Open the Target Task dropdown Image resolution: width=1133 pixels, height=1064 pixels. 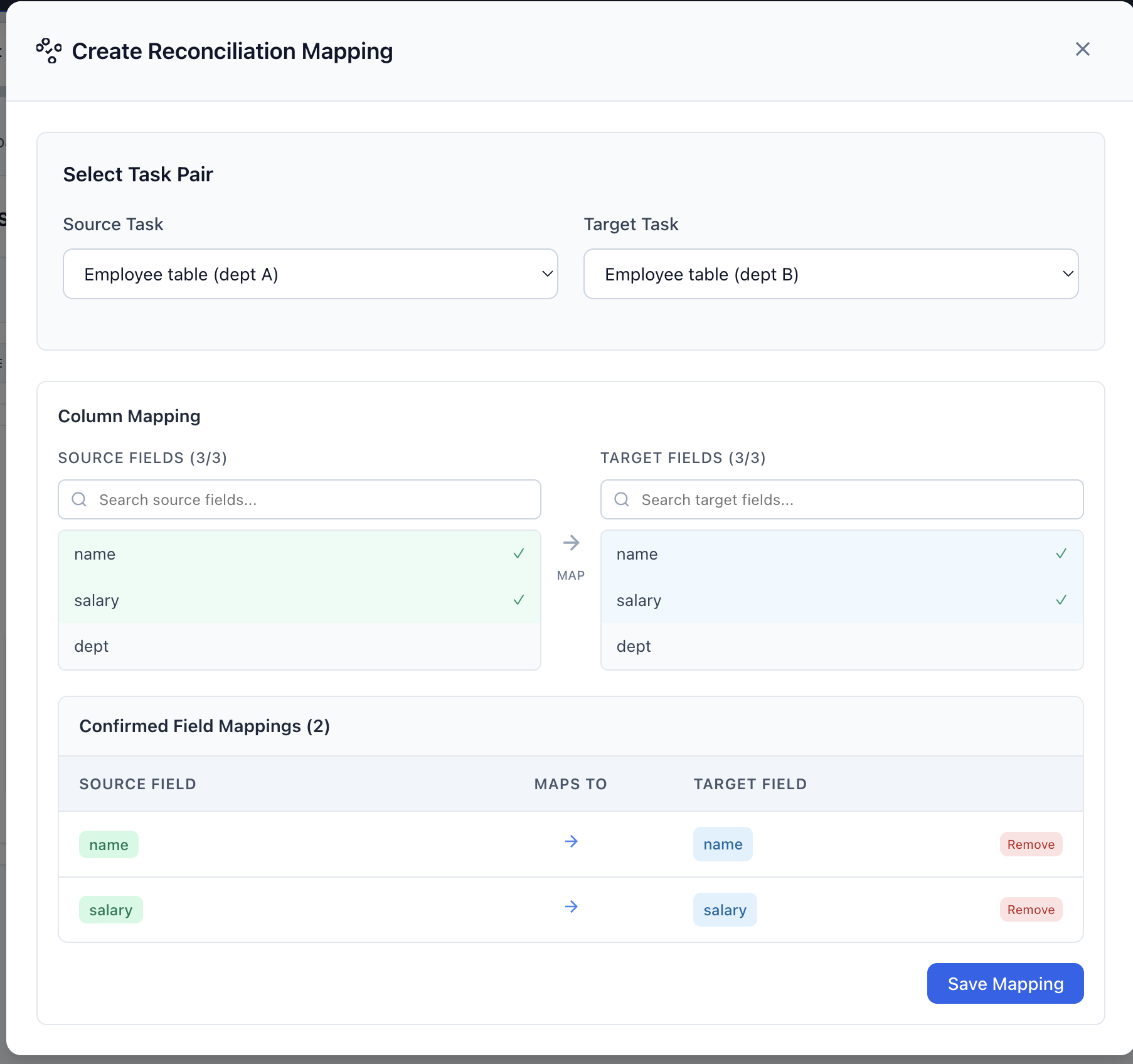point(831,274)
